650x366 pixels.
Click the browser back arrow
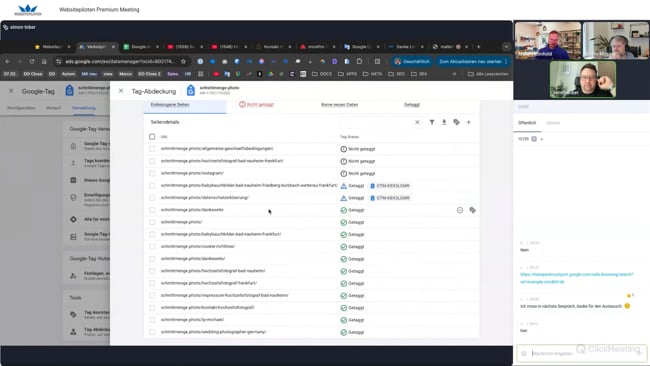coord(7,61)
